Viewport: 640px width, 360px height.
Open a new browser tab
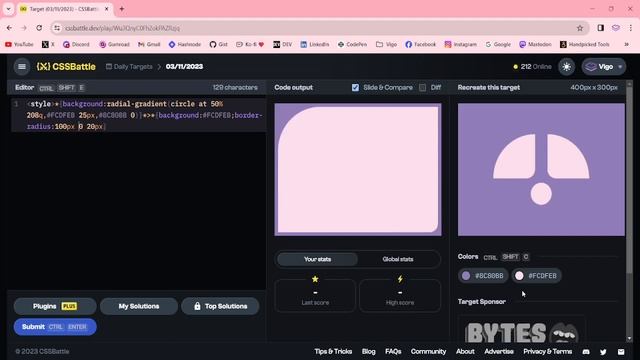tap(122, 9)
